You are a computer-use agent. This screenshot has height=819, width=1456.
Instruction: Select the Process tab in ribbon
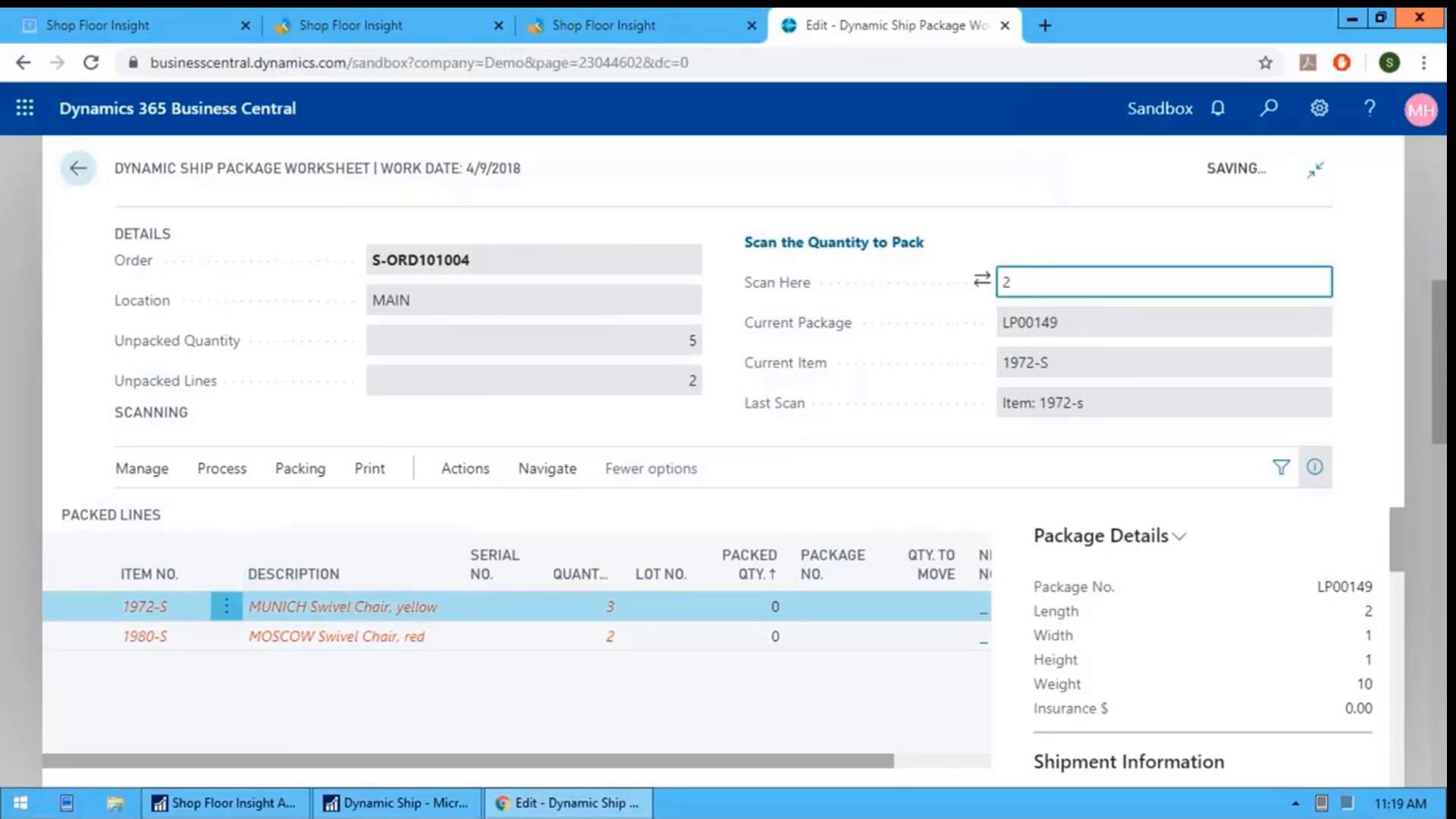tap(221, 468)
